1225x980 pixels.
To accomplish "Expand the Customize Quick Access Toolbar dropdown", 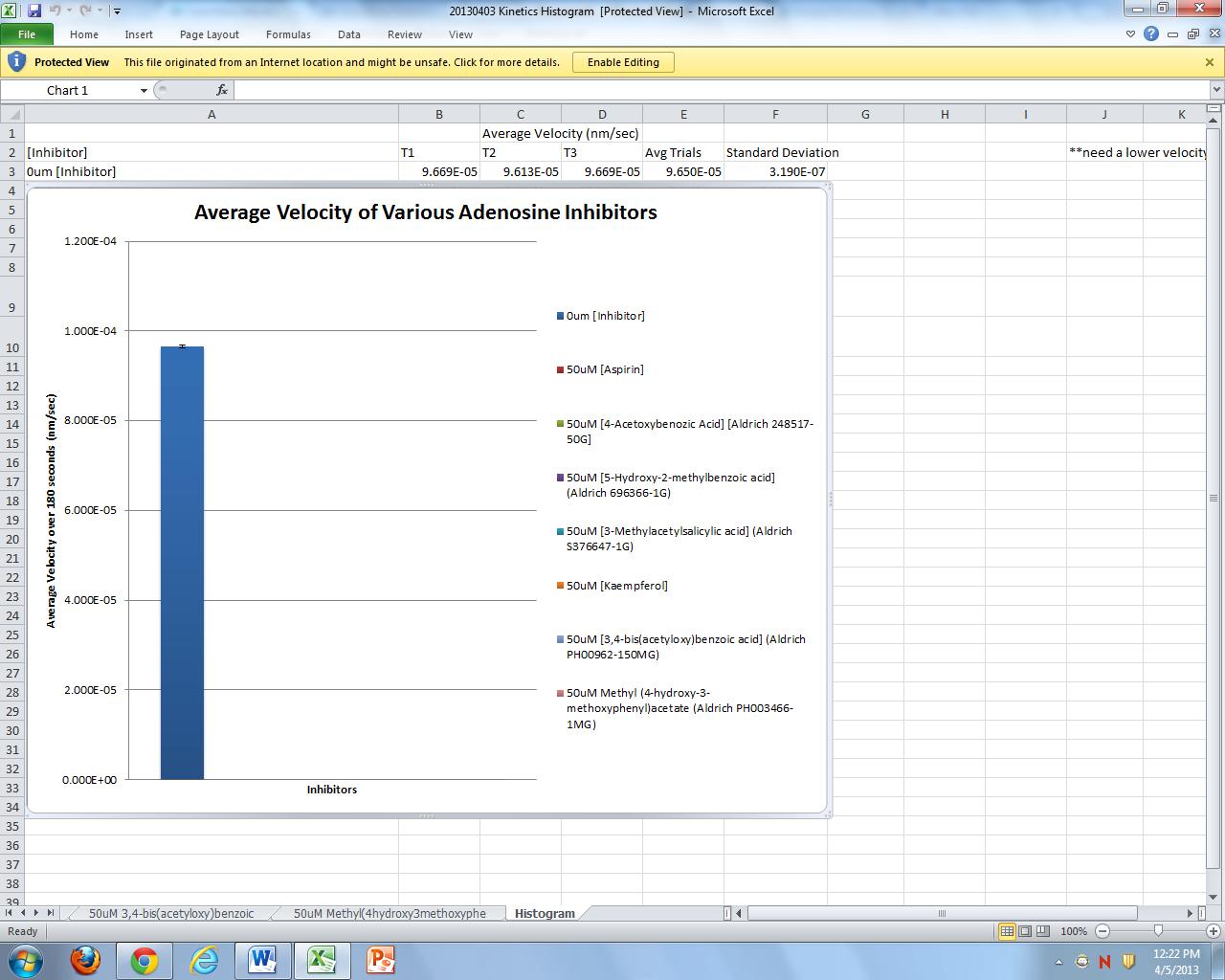I will point(117,11).
